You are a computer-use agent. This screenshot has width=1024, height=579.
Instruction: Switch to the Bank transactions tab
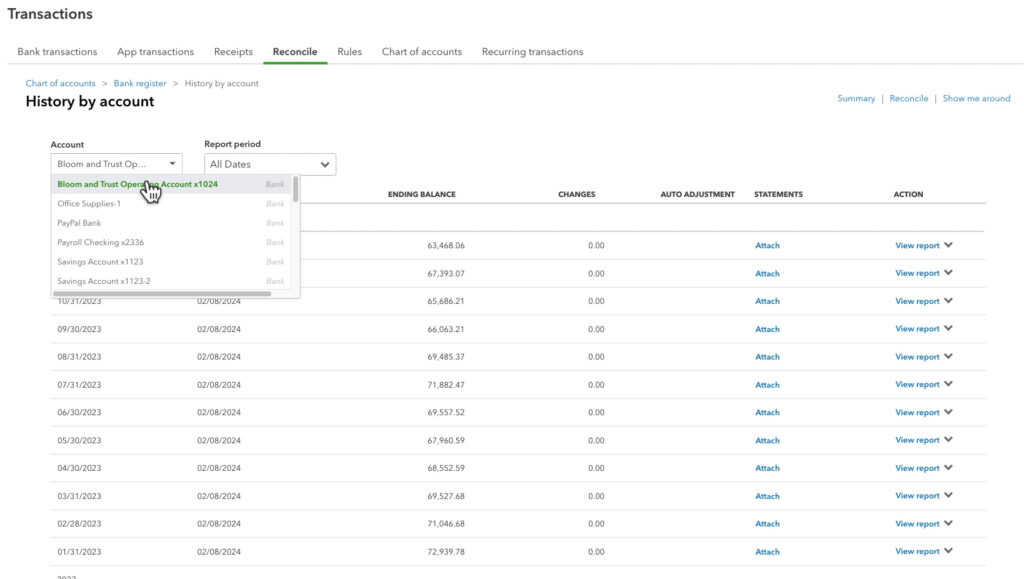coord(56,51)
